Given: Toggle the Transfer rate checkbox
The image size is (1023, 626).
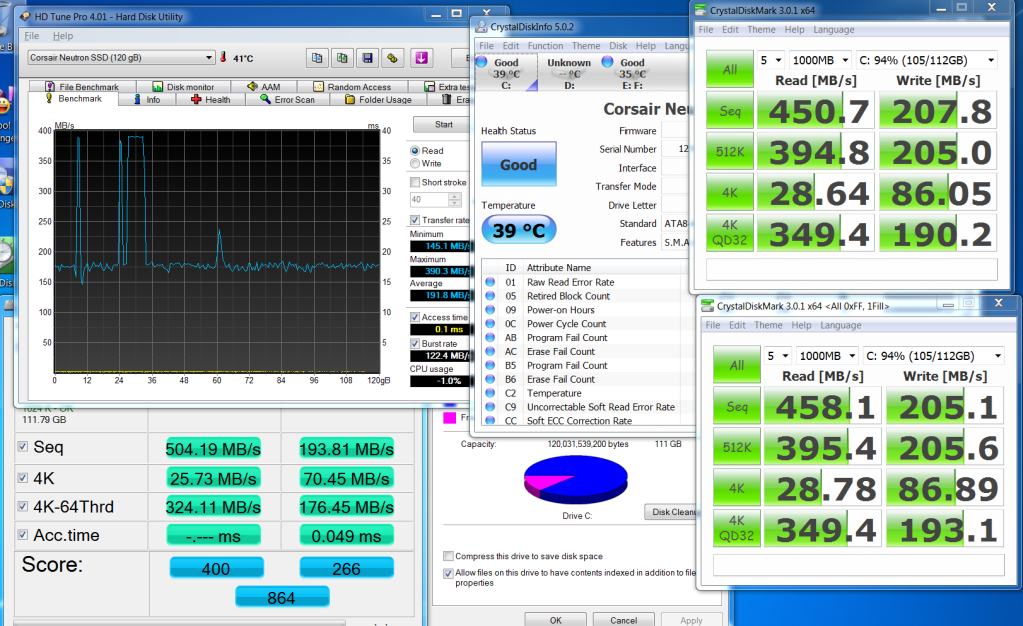Looking at the screenshot, I should pyautogui.click(x=415, y=220).
